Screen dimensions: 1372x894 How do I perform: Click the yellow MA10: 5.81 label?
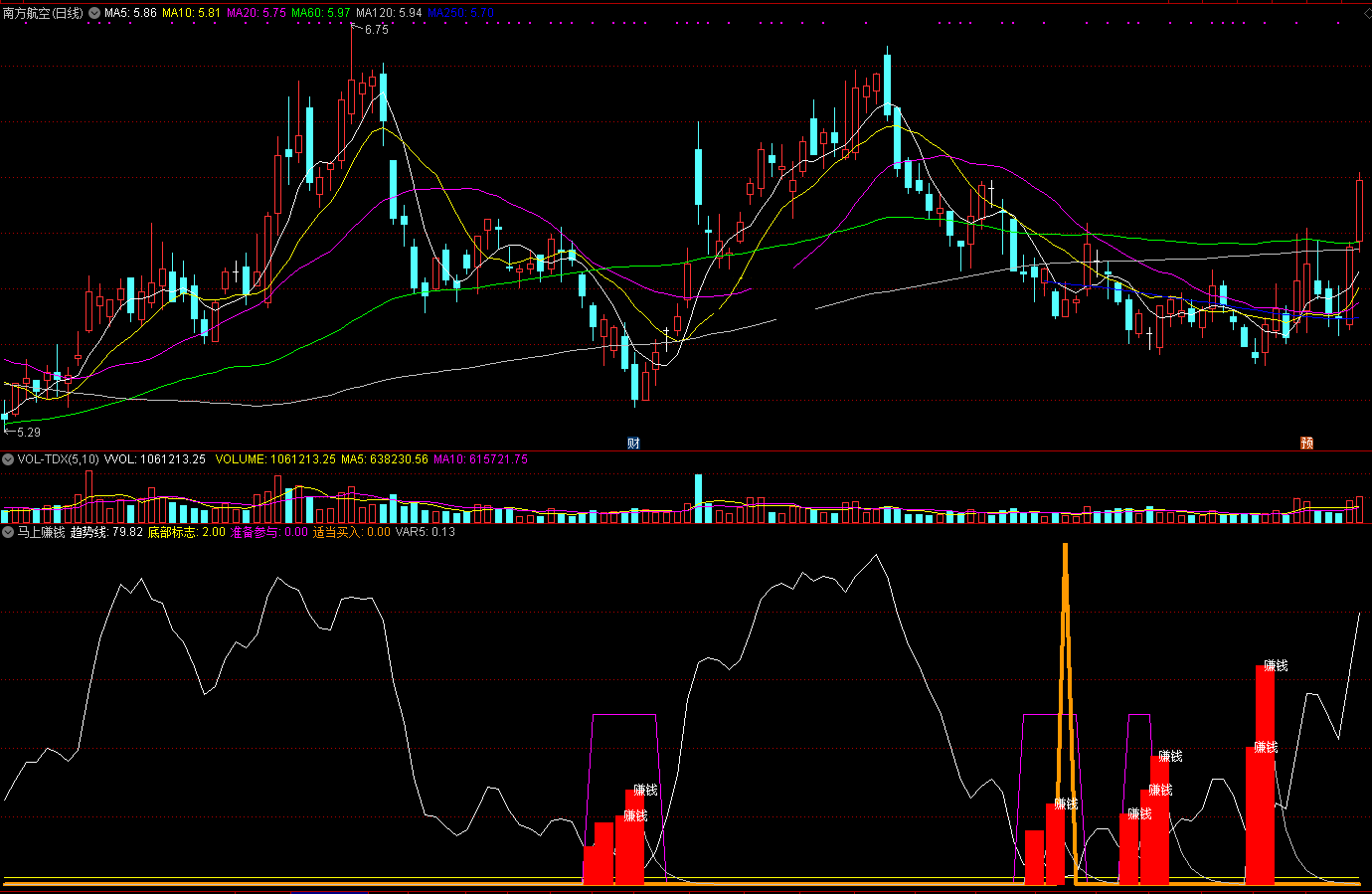pos(191,13)
